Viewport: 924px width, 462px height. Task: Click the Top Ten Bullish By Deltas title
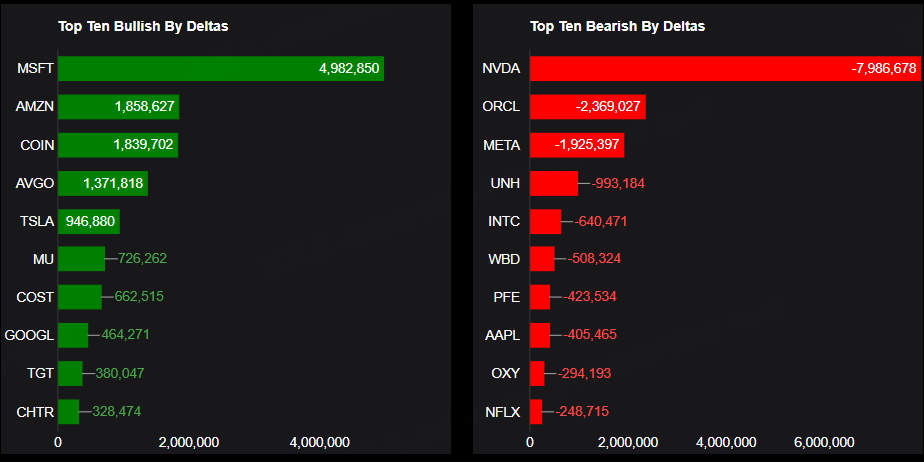coord(143,26)
